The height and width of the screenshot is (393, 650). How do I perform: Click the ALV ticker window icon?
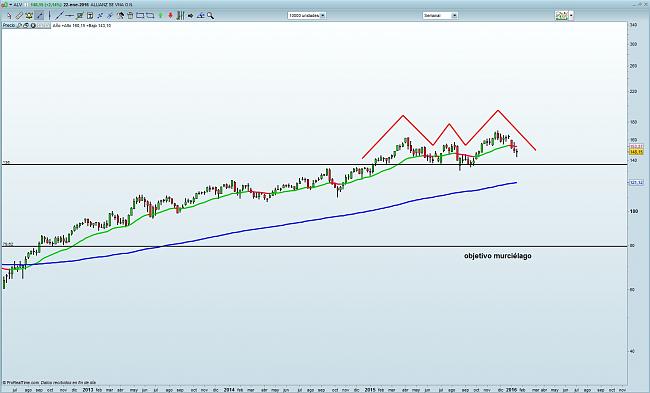[4, 5]
